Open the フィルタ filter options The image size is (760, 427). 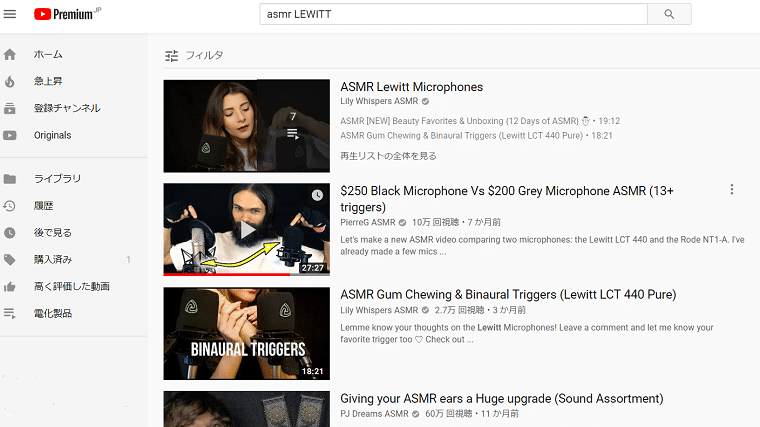point(194,55)
